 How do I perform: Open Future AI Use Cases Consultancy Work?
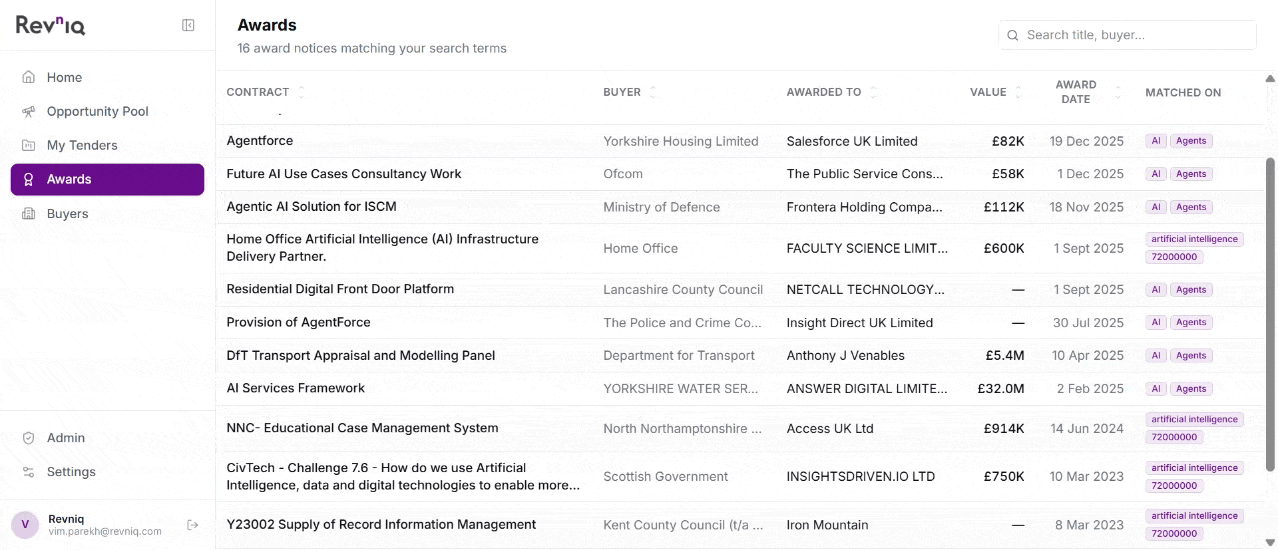[x=344, y=174]
